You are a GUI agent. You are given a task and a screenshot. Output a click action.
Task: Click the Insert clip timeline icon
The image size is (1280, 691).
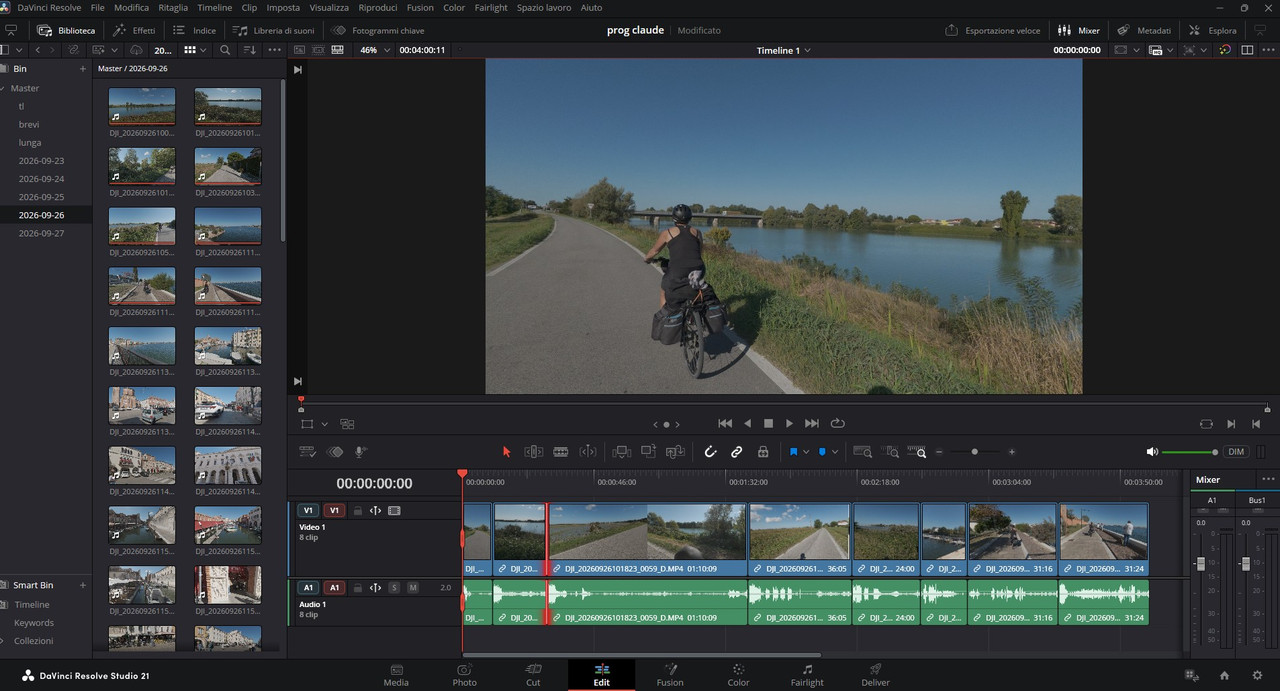click(x=622, y=452)
